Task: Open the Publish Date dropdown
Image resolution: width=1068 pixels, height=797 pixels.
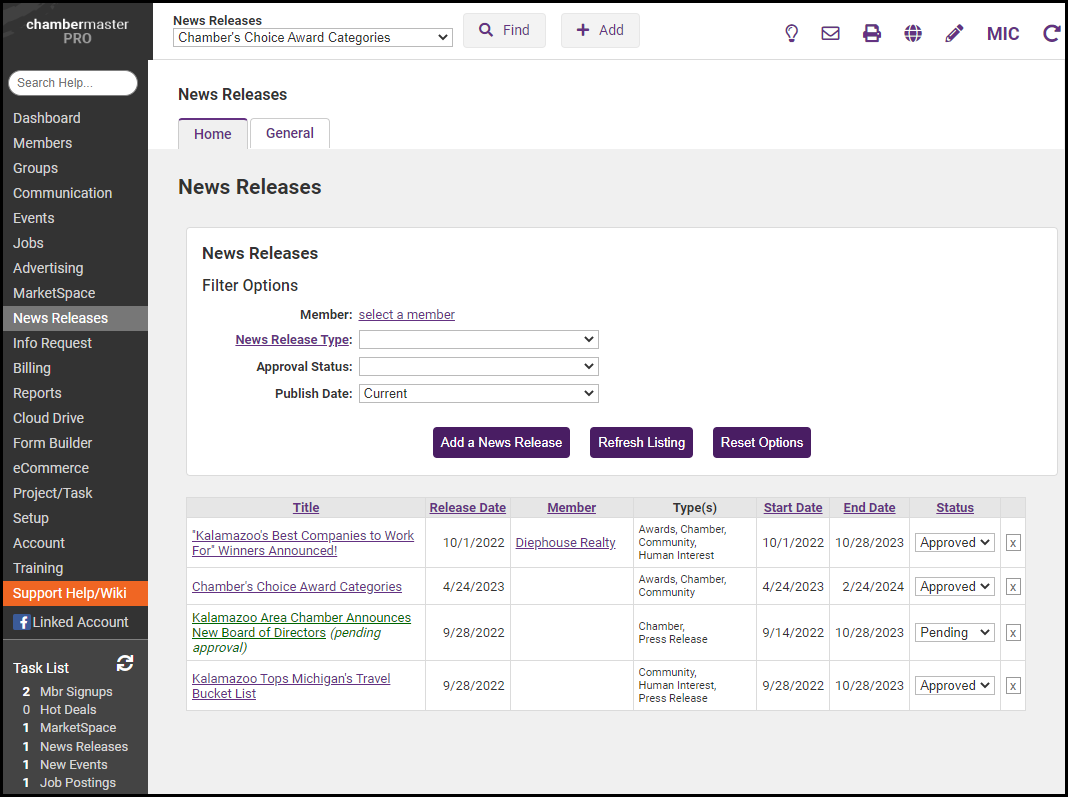Action: pos(478,394)
